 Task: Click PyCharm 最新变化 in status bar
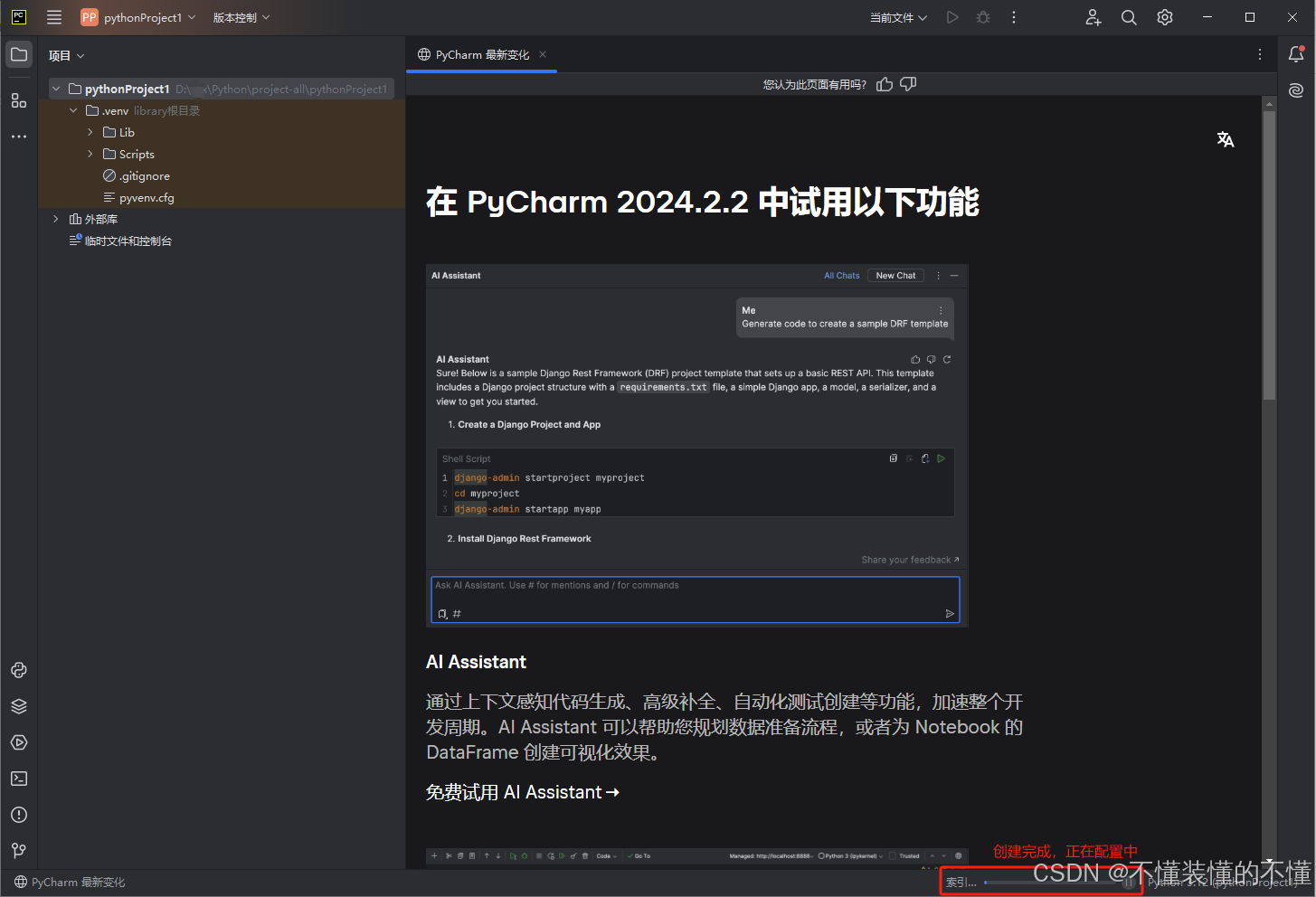click(x=71, y=882)
